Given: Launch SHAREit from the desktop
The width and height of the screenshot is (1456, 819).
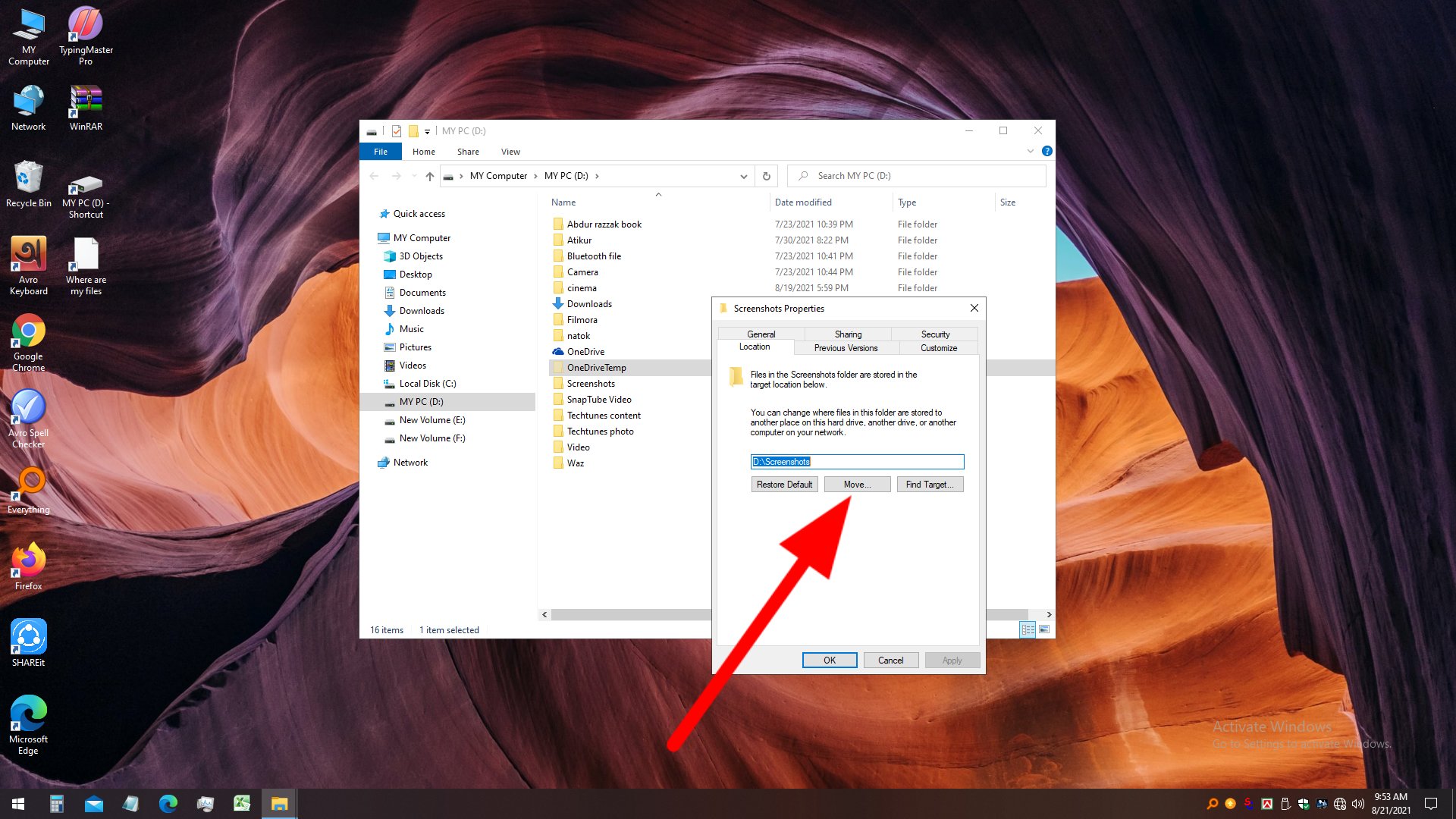Looking at the screenshot, I should tap(28, 637).
